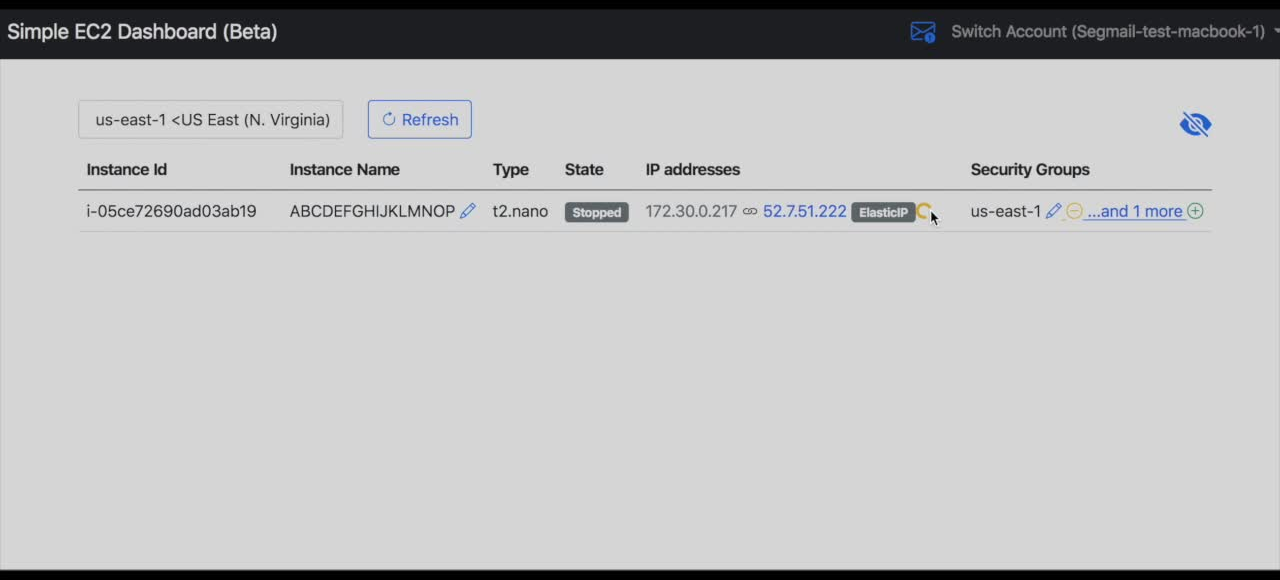Click the ABCDEFGHIJKLMNOP instance name text

pos(372,212)
